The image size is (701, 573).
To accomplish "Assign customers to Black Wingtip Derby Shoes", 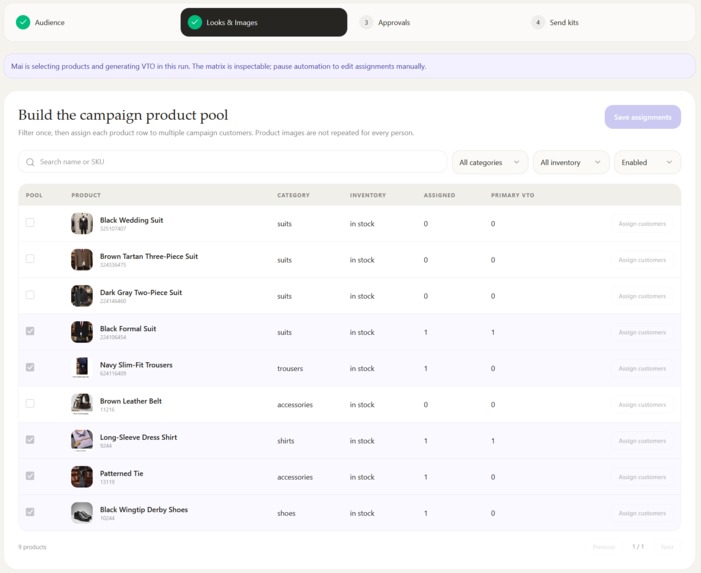I will (642, 513).
